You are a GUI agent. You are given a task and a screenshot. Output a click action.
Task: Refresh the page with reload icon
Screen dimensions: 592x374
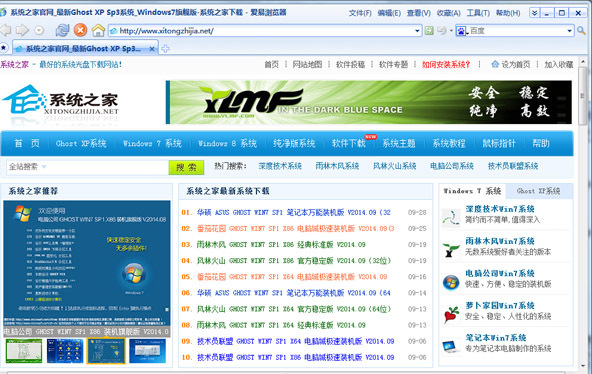click(x=62, y=30)
